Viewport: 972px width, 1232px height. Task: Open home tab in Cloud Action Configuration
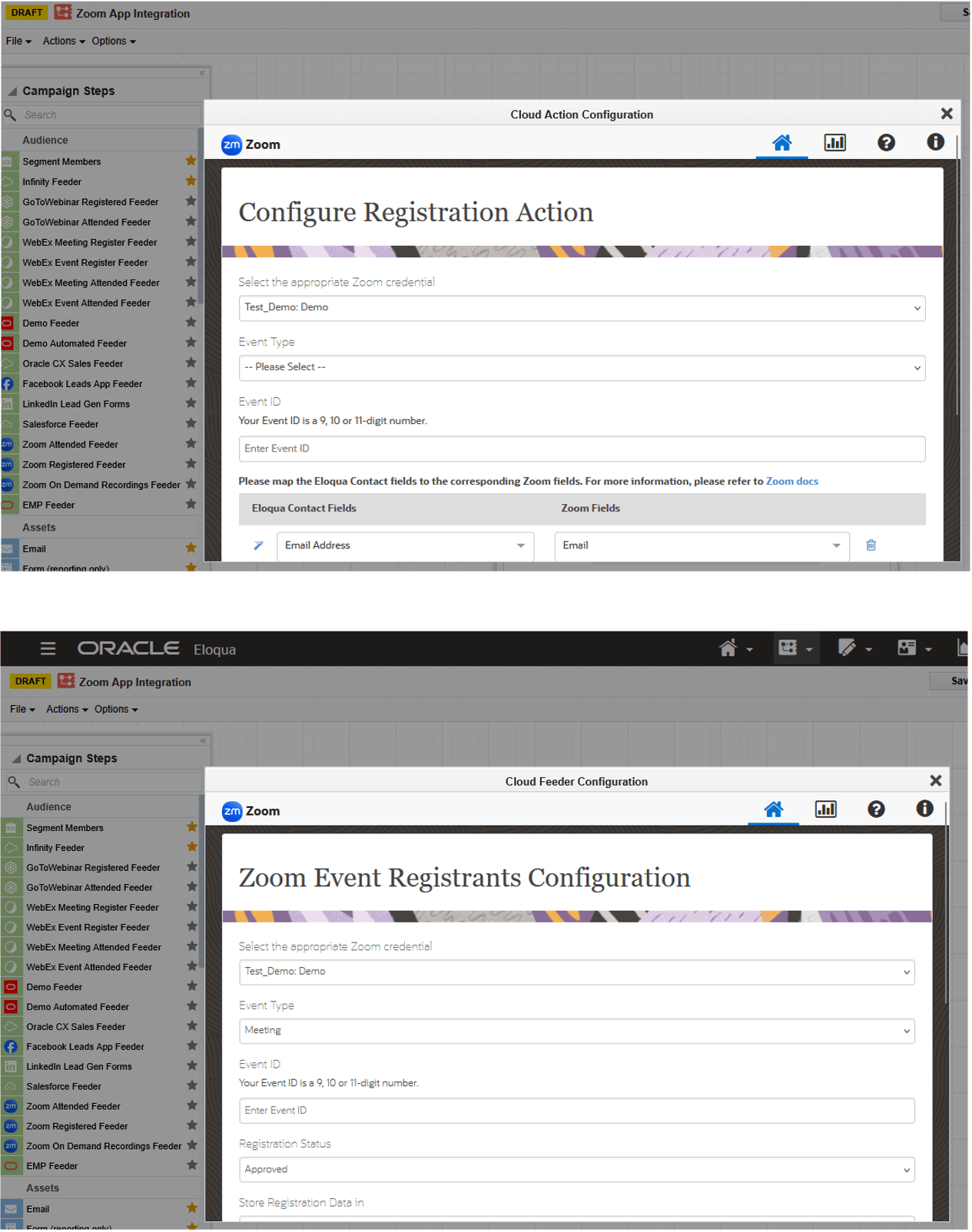click(x=781, y=143)
